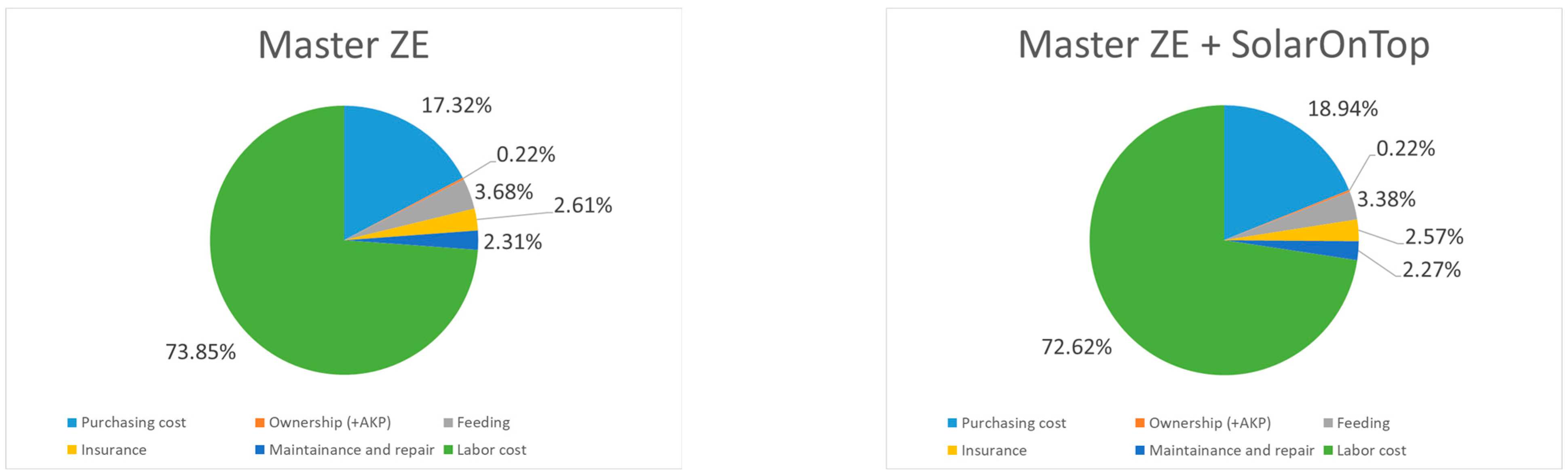Select Feeding gray legend swatch in SolarOnTop chart
Viewport: 1568px width, 475px height.
click(1328, 423)
